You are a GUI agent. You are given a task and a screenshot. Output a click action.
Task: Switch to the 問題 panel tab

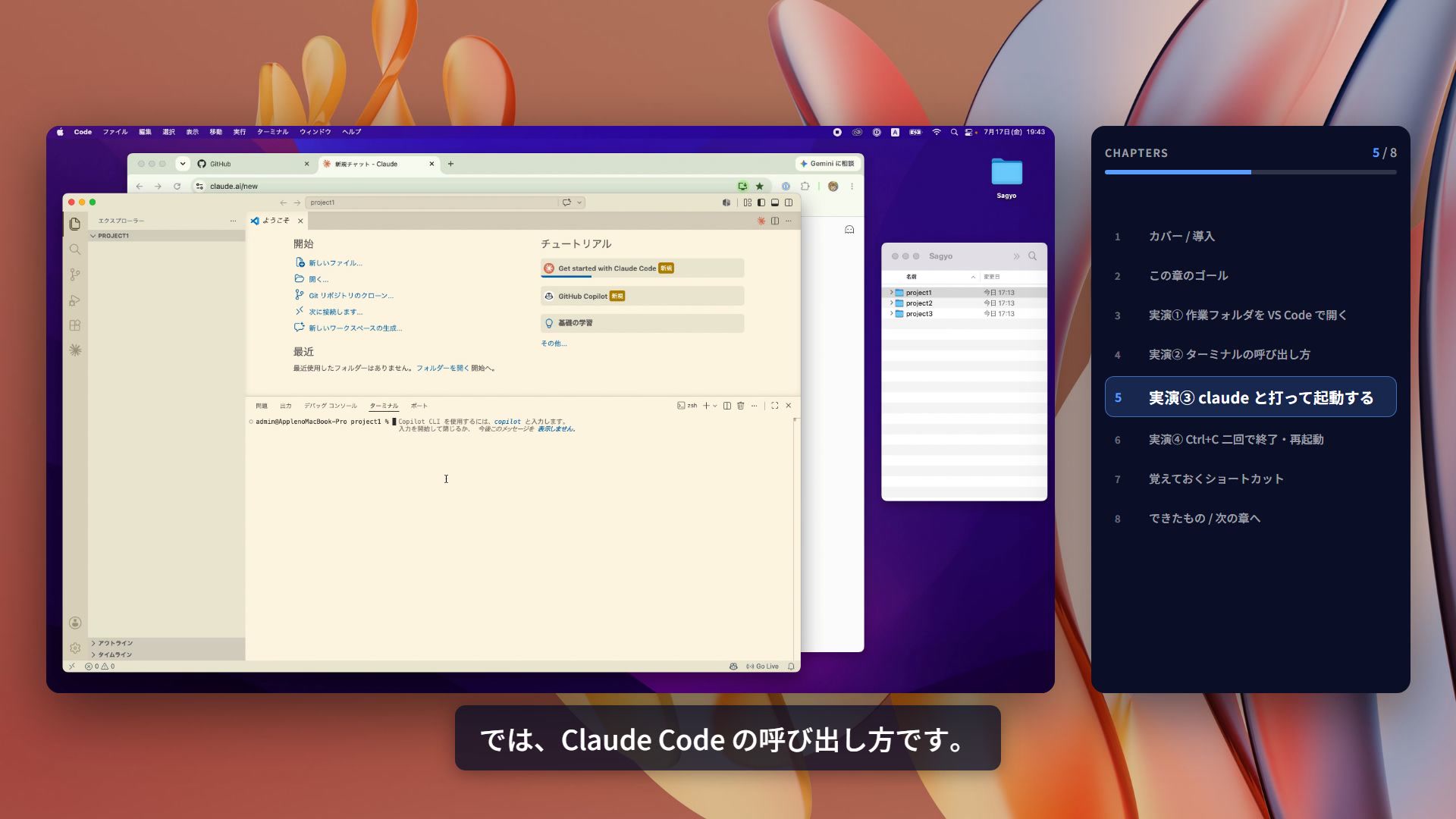pyautogui.click(x=262, y=406)
